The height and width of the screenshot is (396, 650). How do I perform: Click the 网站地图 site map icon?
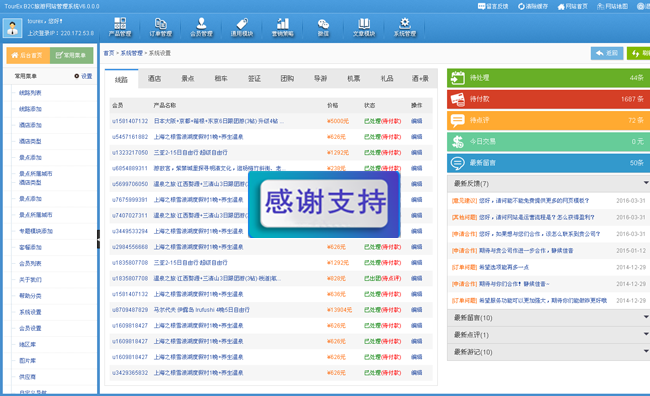[600, 6]
